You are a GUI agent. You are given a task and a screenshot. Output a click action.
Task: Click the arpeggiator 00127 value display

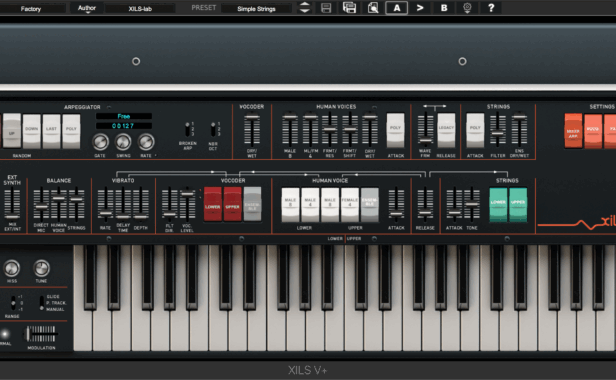point(124,126)
